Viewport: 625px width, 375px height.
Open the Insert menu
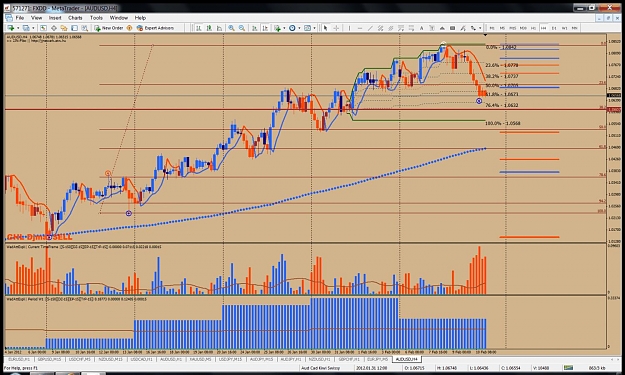55,18
